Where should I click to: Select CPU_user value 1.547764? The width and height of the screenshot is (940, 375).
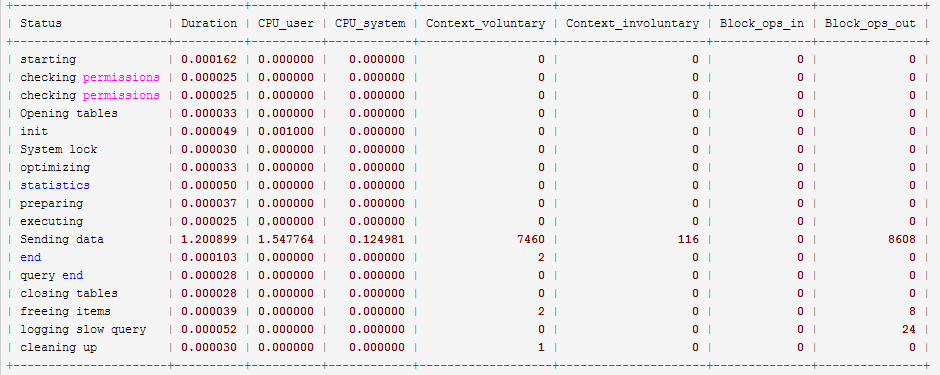coord(286,239)
